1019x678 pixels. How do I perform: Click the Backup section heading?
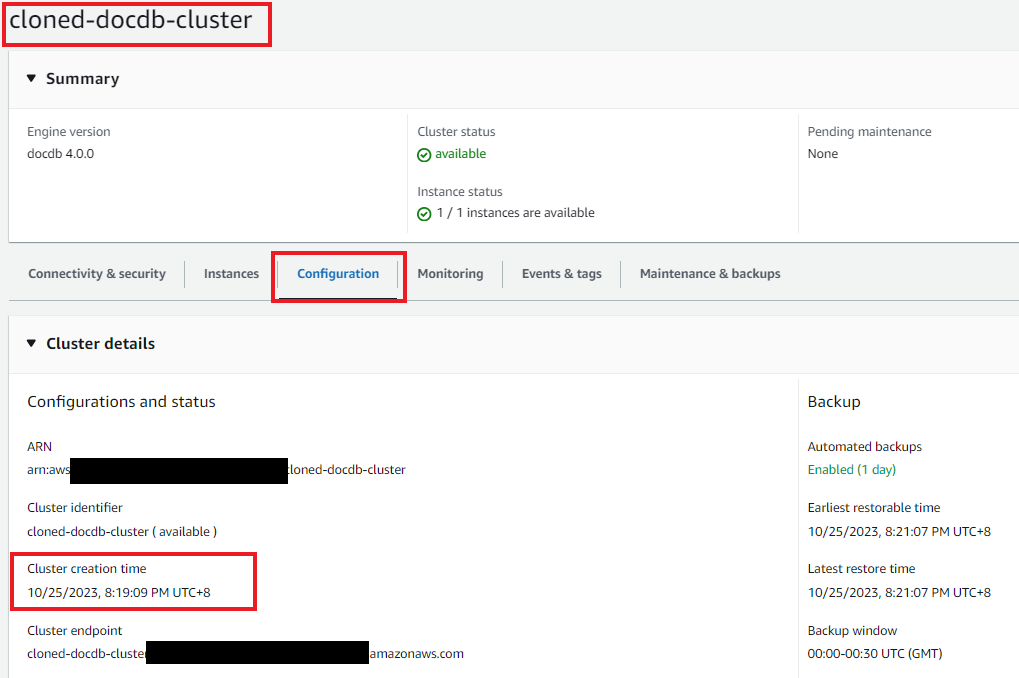click(x=834, y=402)
